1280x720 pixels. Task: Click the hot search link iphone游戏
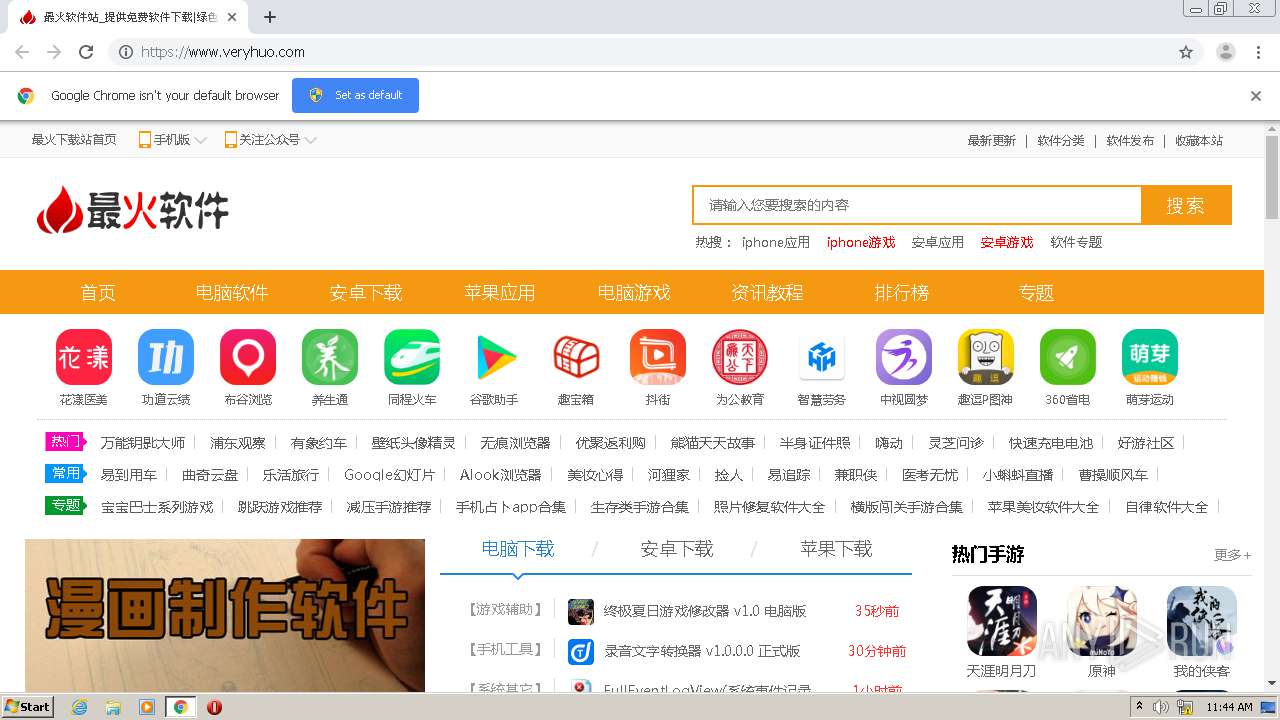pyautogui.click(x=861, y=242)
